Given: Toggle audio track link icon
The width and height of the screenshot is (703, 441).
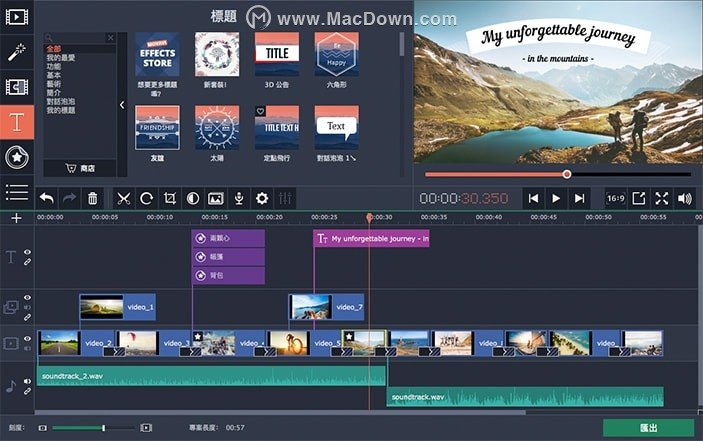Looking at the screenshot, I should pos(27,391).
